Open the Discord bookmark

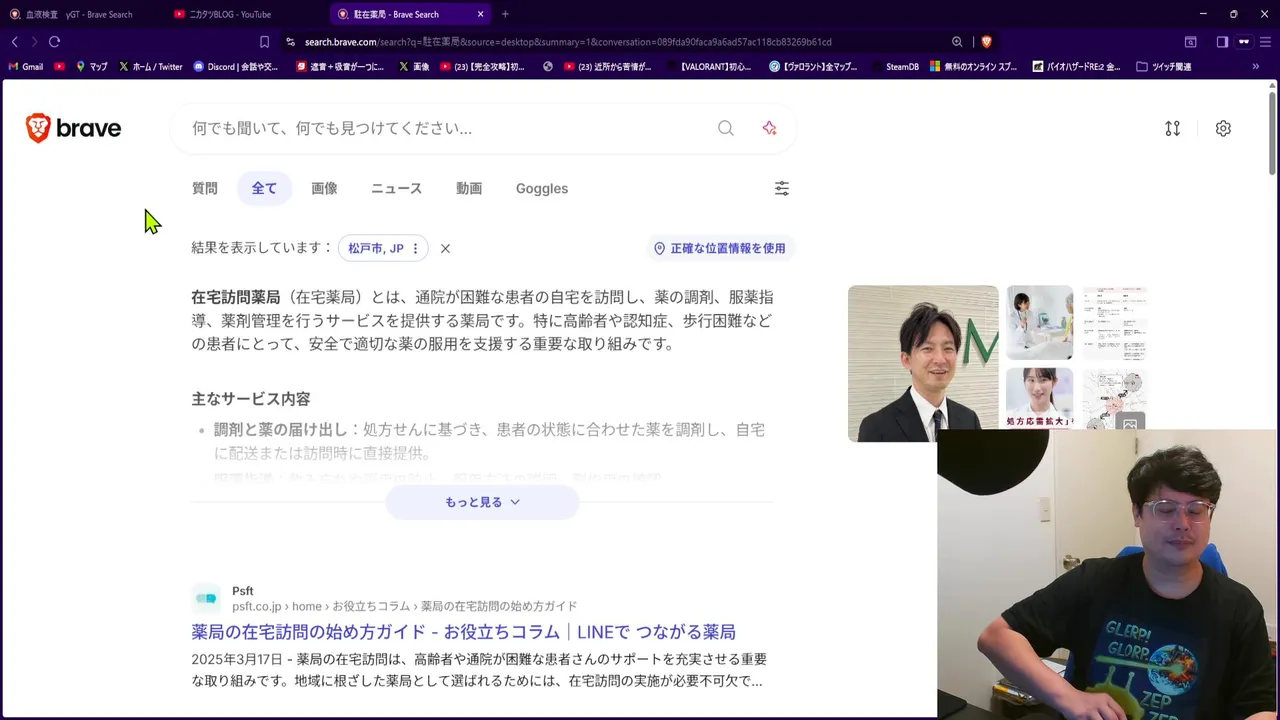[x=236, y=67]
